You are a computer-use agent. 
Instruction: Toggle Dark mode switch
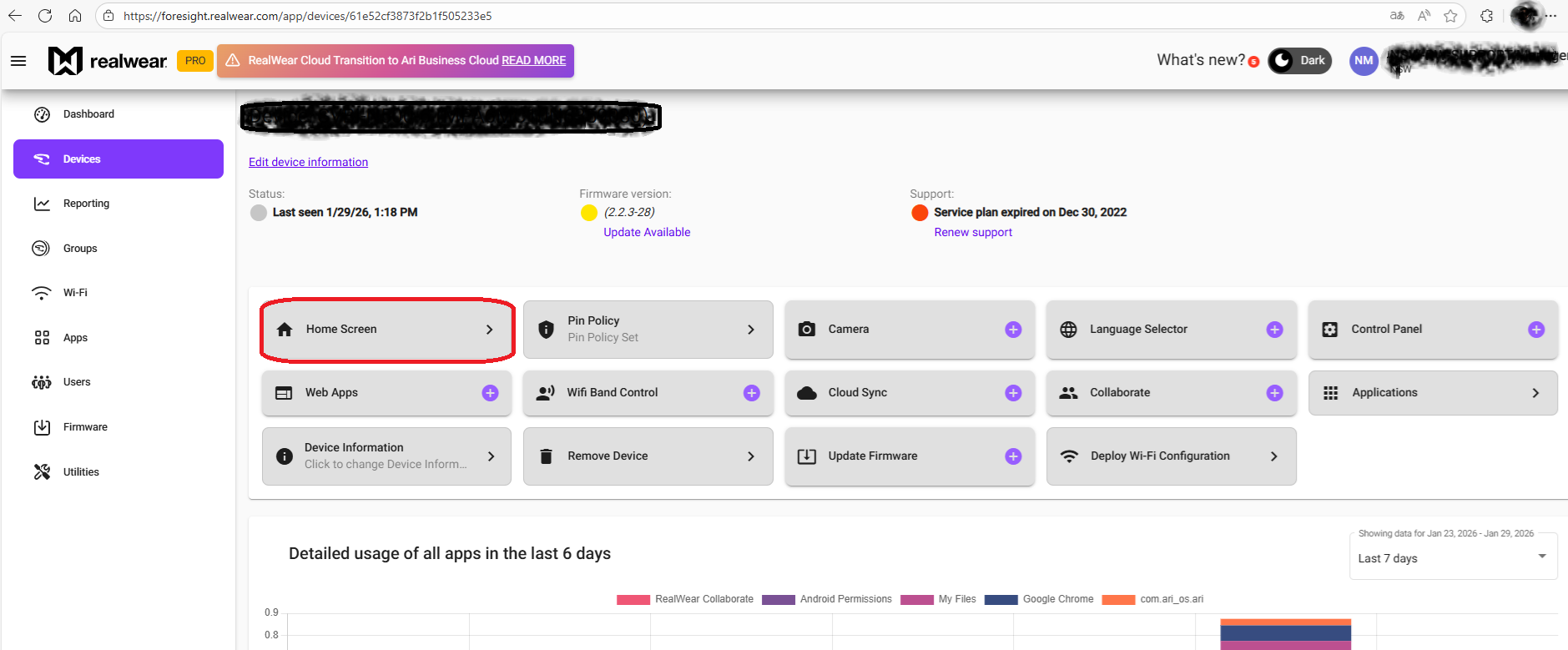(x=1299, y=61)
